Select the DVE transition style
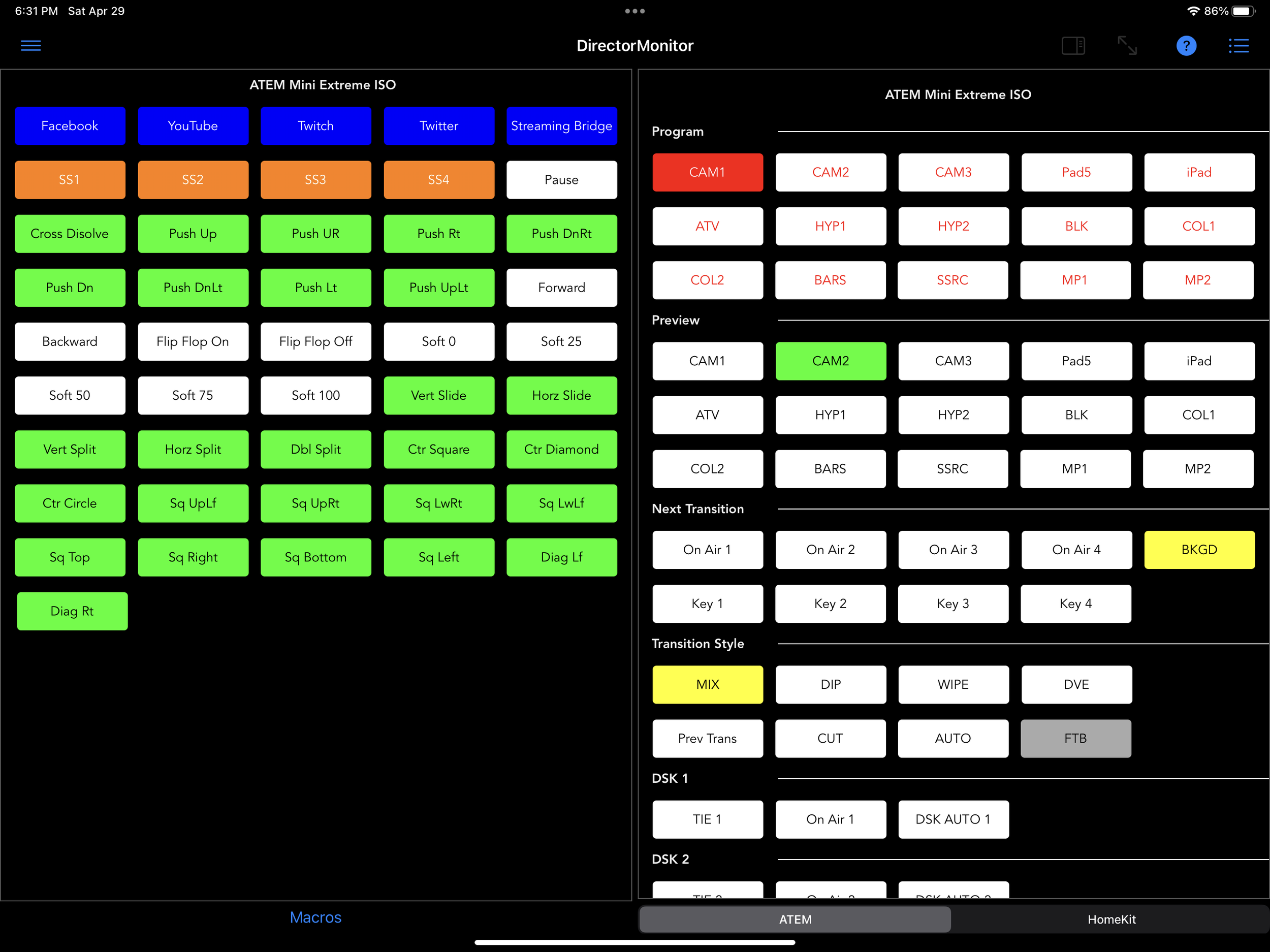 point(1076,684)
